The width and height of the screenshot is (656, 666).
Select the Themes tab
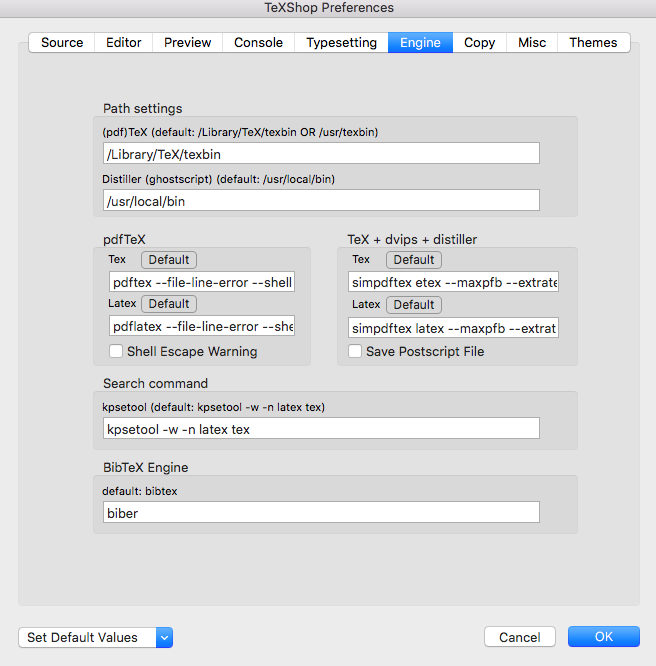[x=593, y=42]
